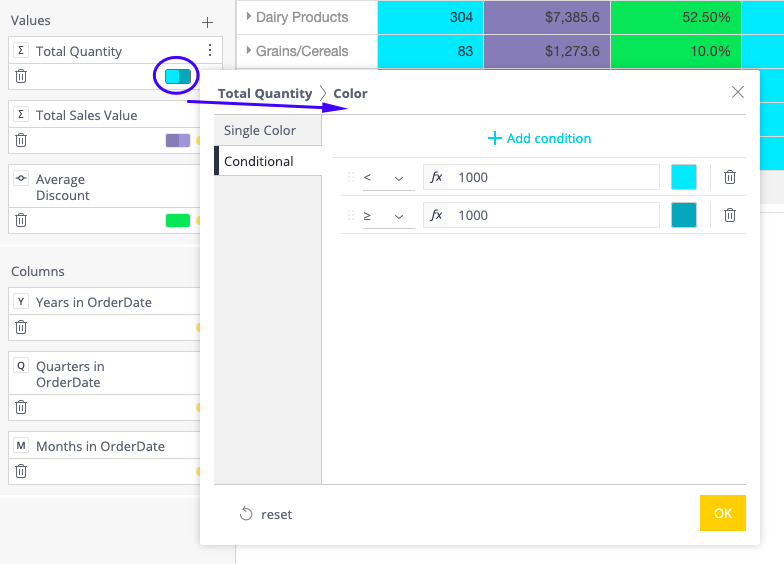Open Total Quantity three-dot options menu
Image resolution: width=784 pixels, height=564 pixels.
(x=210, y=50)
